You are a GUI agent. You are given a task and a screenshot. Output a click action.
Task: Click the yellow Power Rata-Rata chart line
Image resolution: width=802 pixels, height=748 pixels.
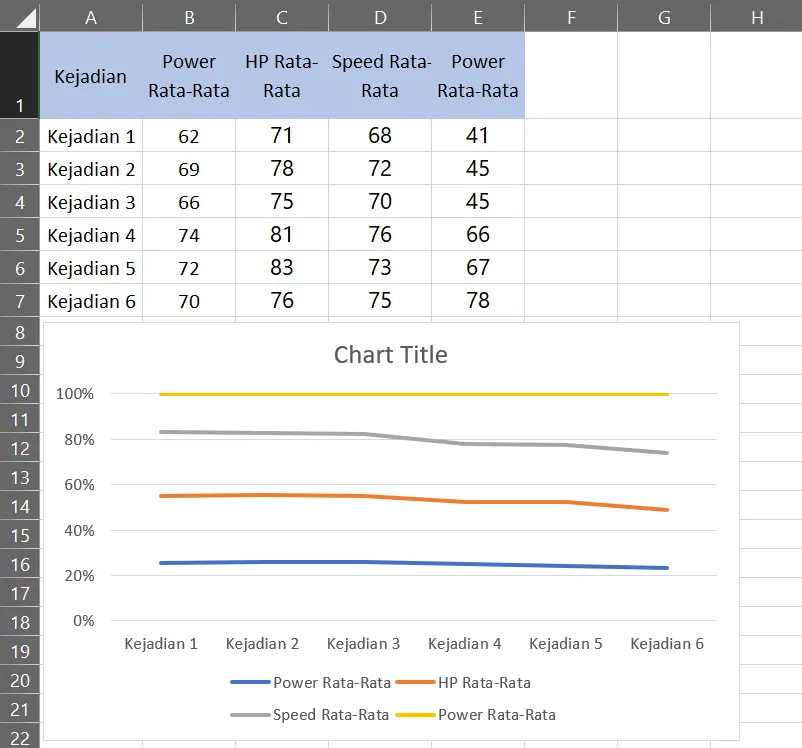click(414, 394)
